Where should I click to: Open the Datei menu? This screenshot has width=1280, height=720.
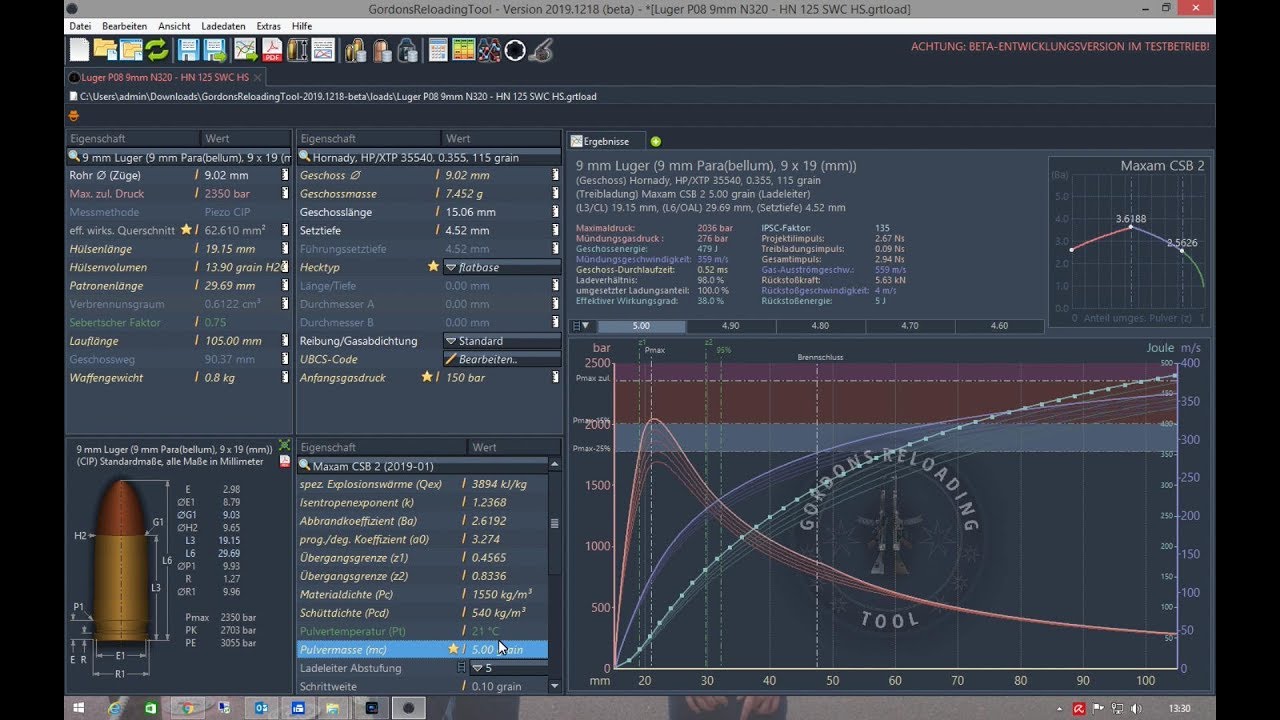pyautogui.click(x=80, y=26)
